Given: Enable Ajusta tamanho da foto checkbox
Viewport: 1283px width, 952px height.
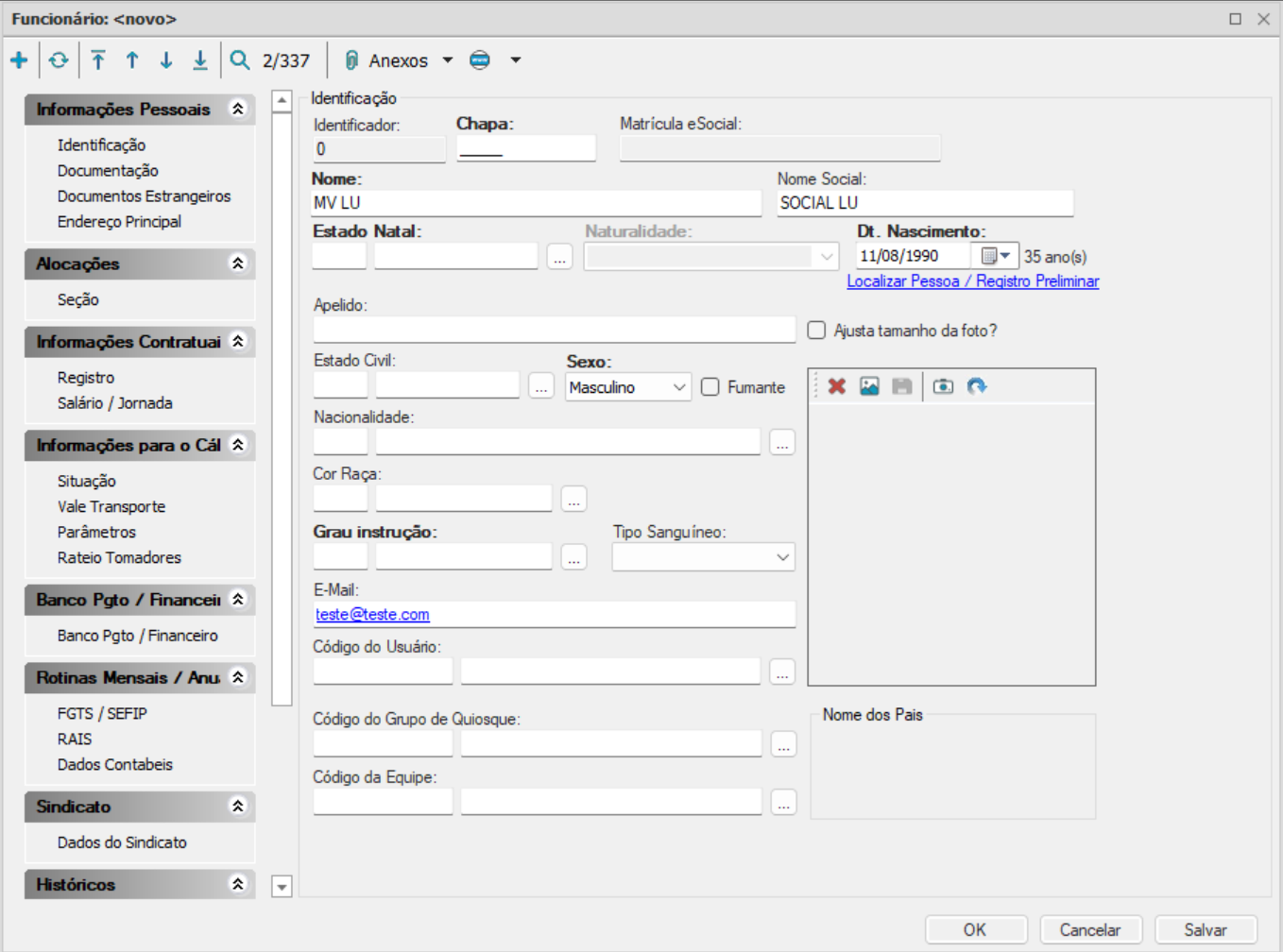Looking at the screenshot, I should [x=816, y=331].
